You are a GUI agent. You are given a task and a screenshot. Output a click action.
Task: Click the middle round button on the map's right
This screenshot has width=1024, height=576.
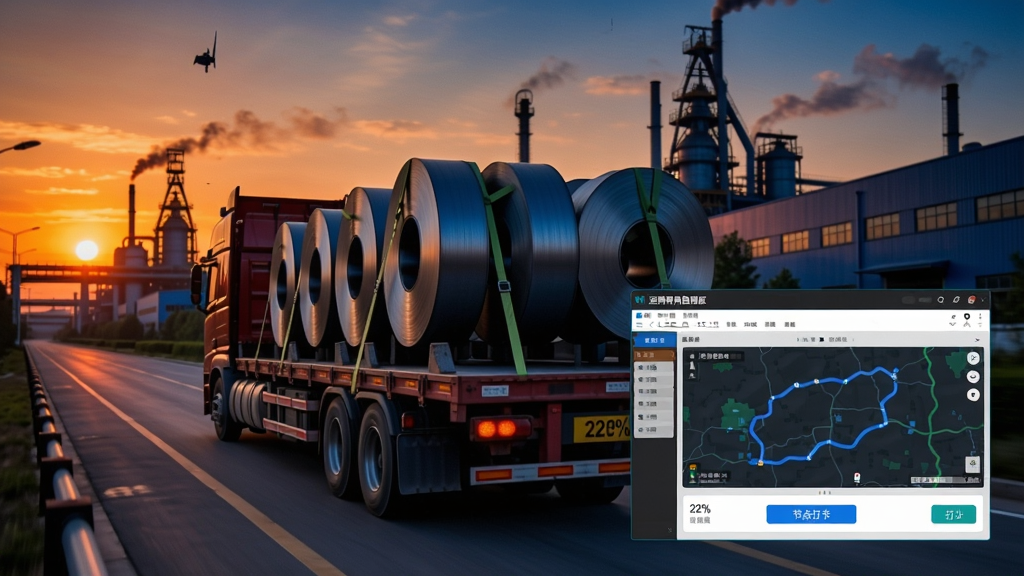973,377
